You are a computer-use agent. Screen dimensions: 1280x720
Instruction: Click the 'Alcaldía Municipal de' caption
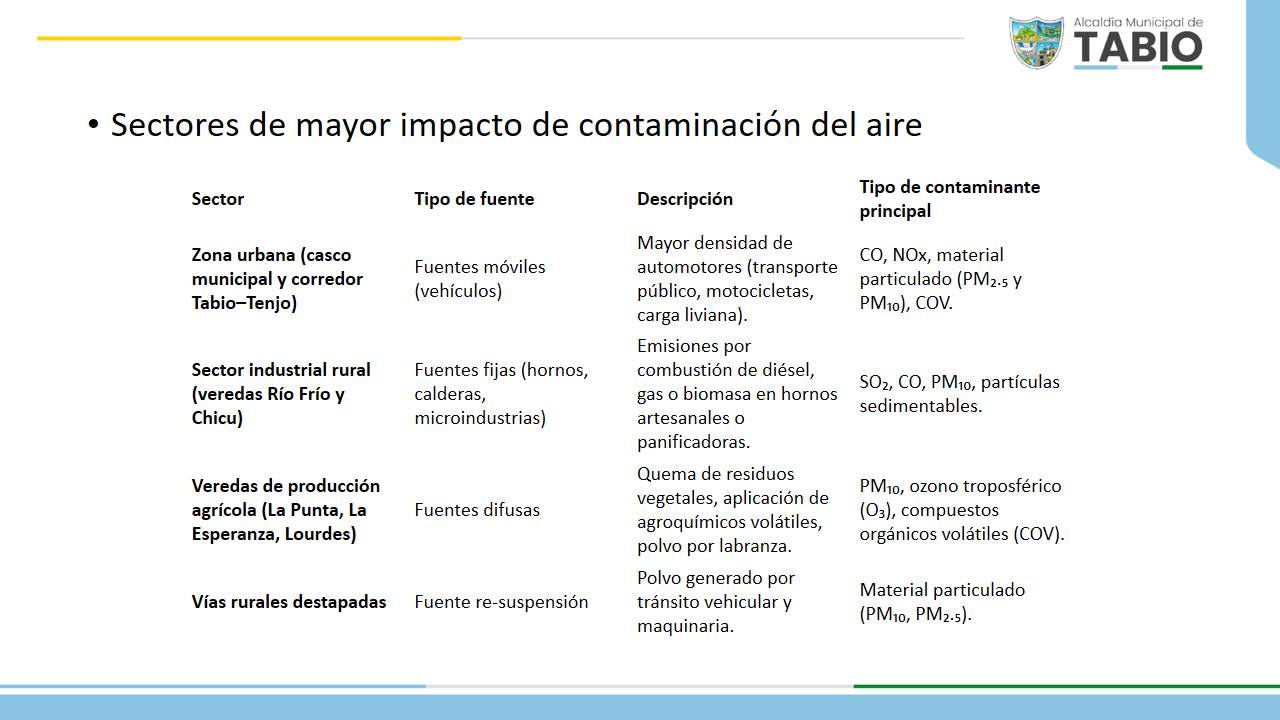click(x=1137, y=22)
